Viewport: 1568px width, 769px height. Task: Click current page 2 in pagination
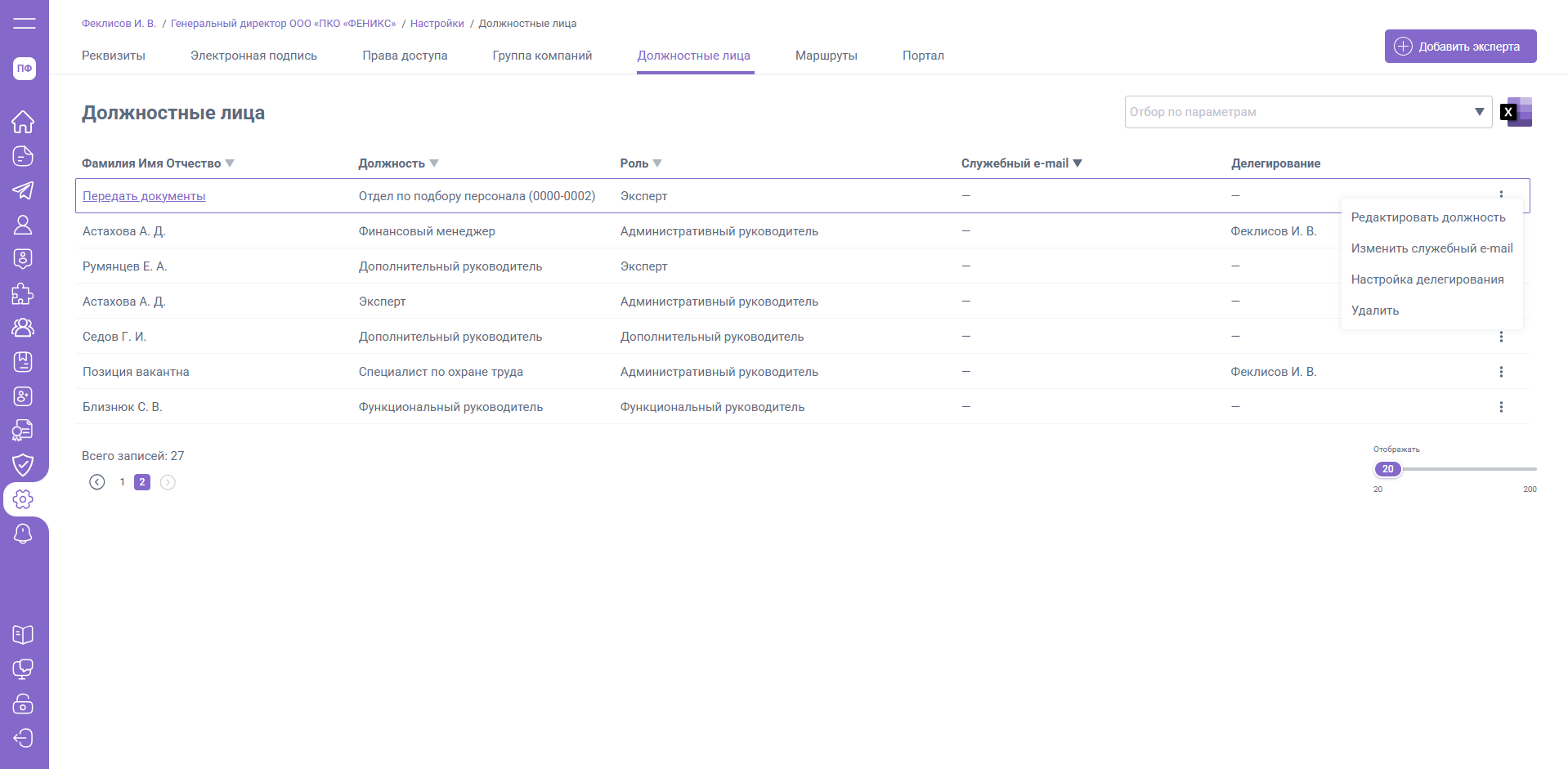point(142,482)
